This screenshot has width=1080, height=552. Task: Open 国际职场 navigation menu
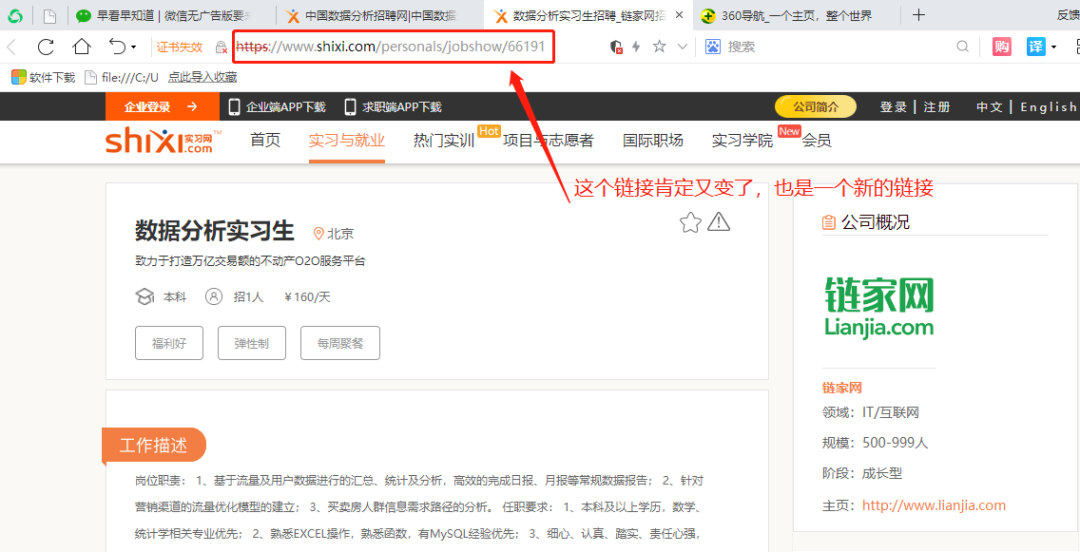(x=653, y=141)
